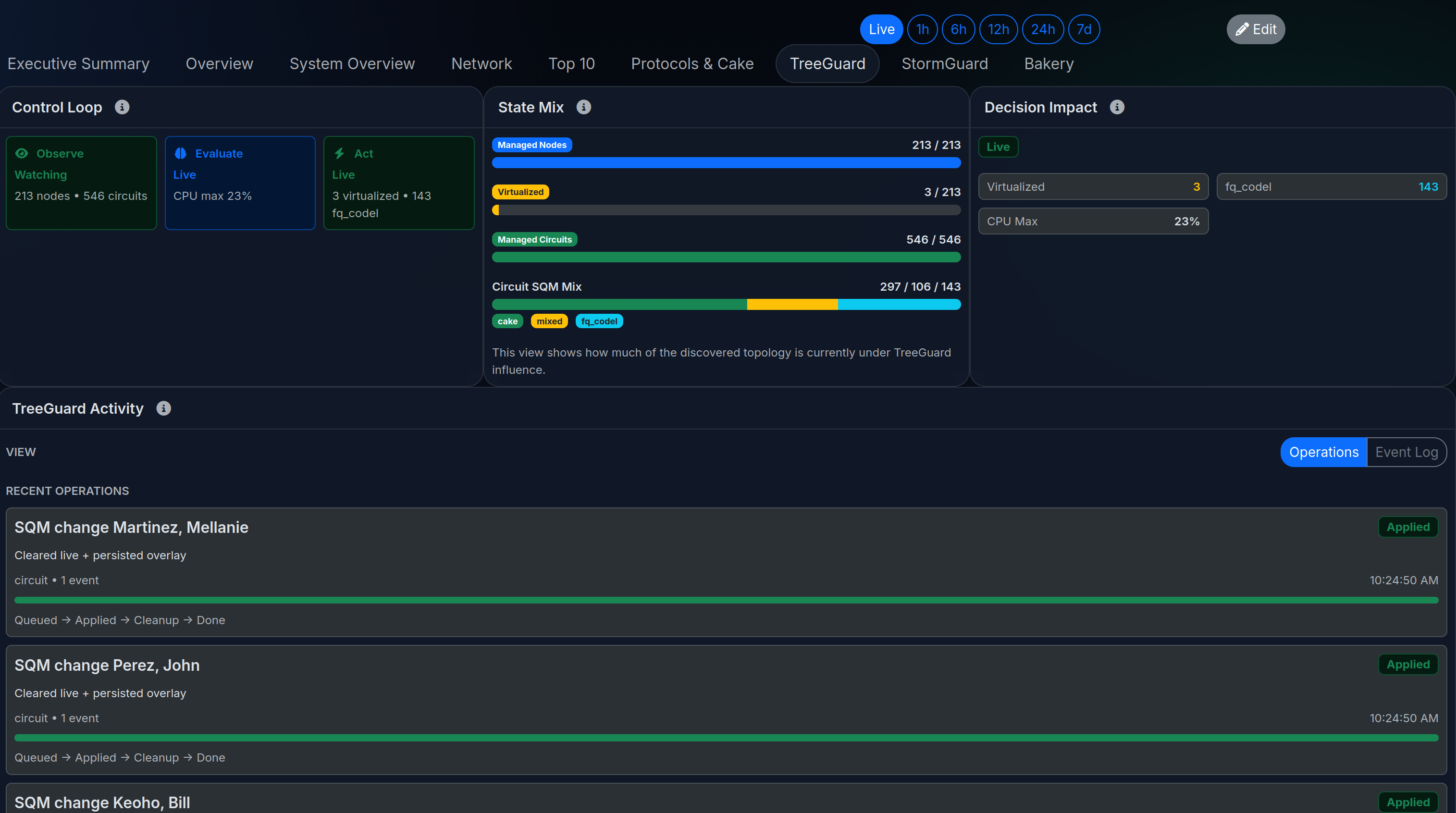Viewport: 1456px width, 813px height.
Task: Select the TreeGuard tab
Action: [827, 64]
